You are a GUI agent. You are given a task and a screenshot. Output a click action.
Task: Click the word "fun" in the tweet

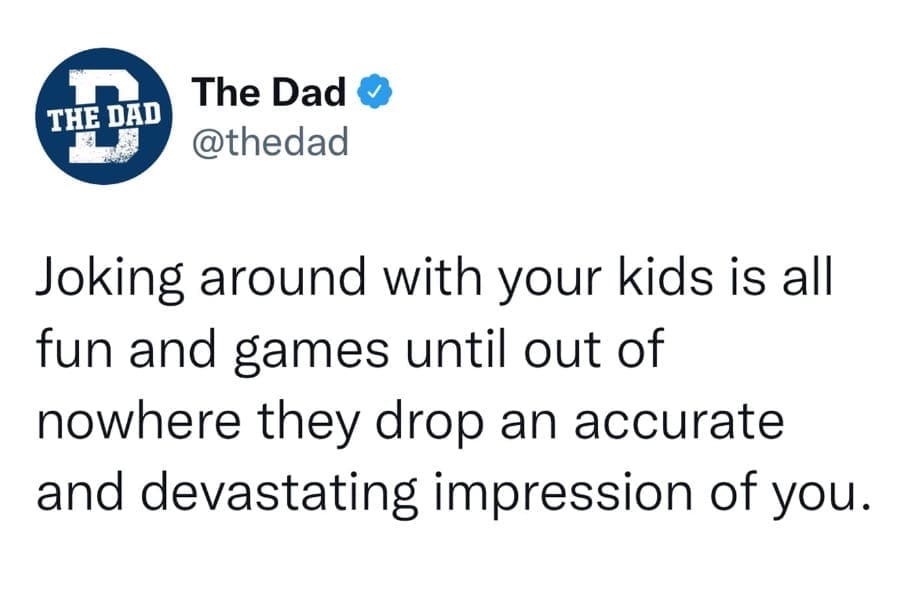coord(70,352)
